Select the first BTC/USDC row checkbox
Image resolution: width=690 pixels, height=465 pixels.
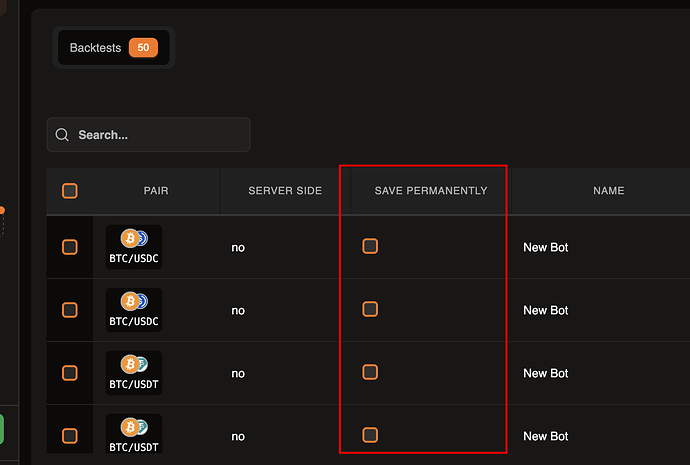pyautogui.click(x=70, y=247)
